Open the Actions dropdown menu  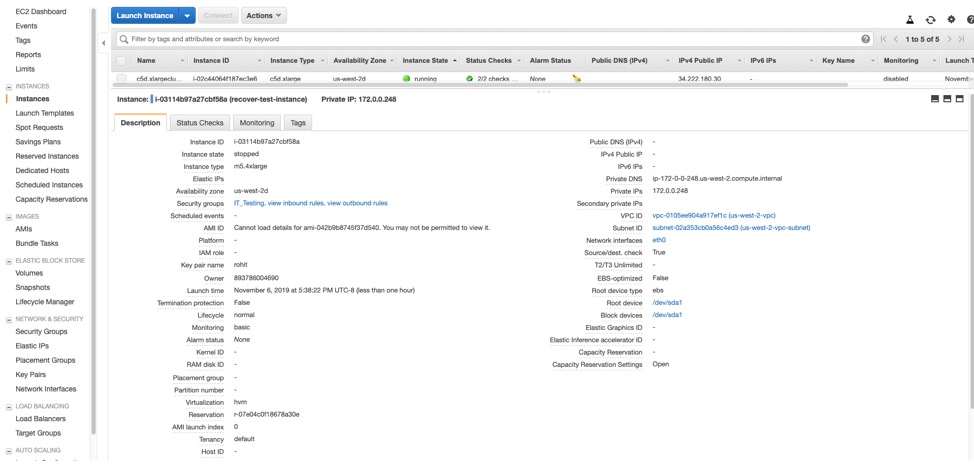click(x=264, y=16)
